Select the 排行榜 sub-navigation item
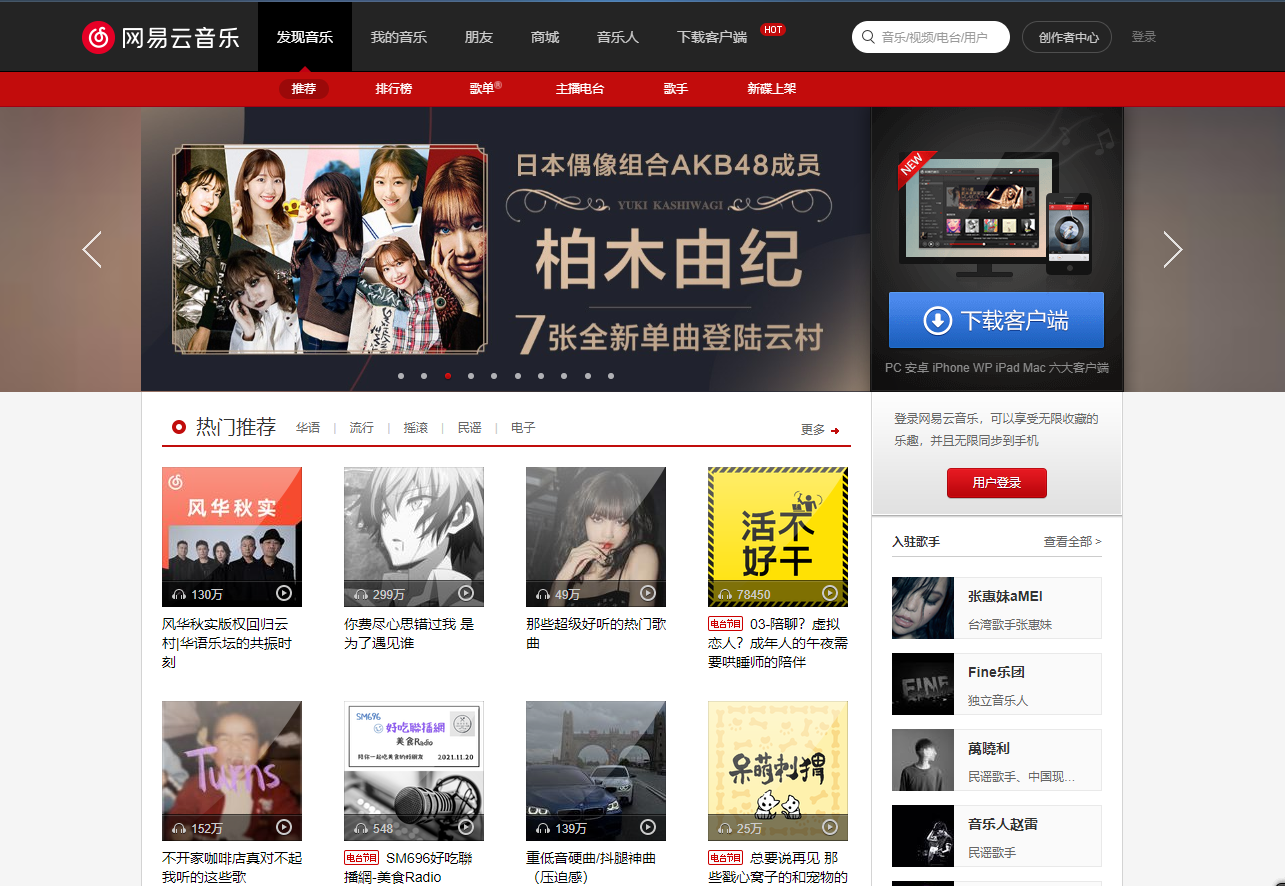Screen dimensions: 1285x886 click(394, 89)
